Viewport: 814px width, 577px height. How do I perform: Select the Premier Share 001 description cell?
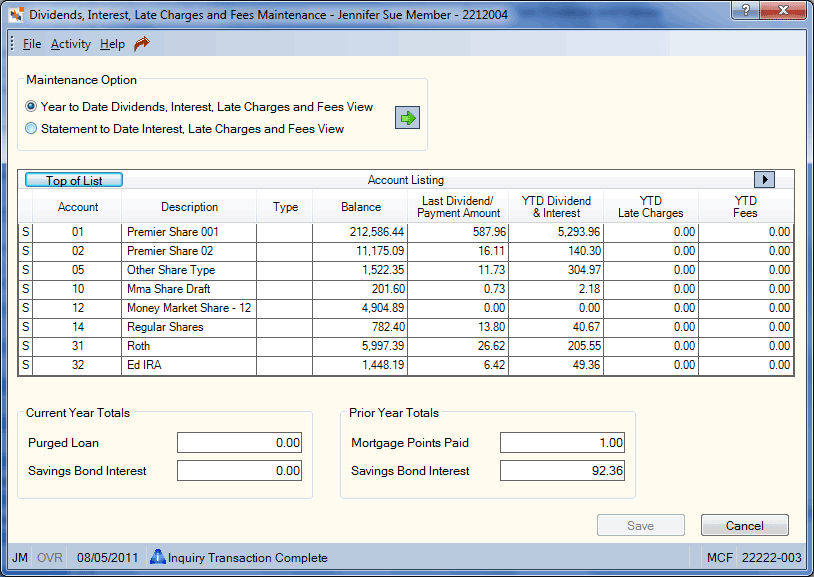click(189, 232)
